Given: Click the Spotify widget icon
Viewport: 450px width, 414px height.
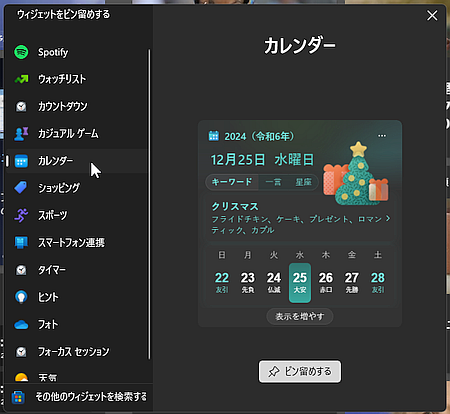Looking at the screenshot, I should pos(21,52).
